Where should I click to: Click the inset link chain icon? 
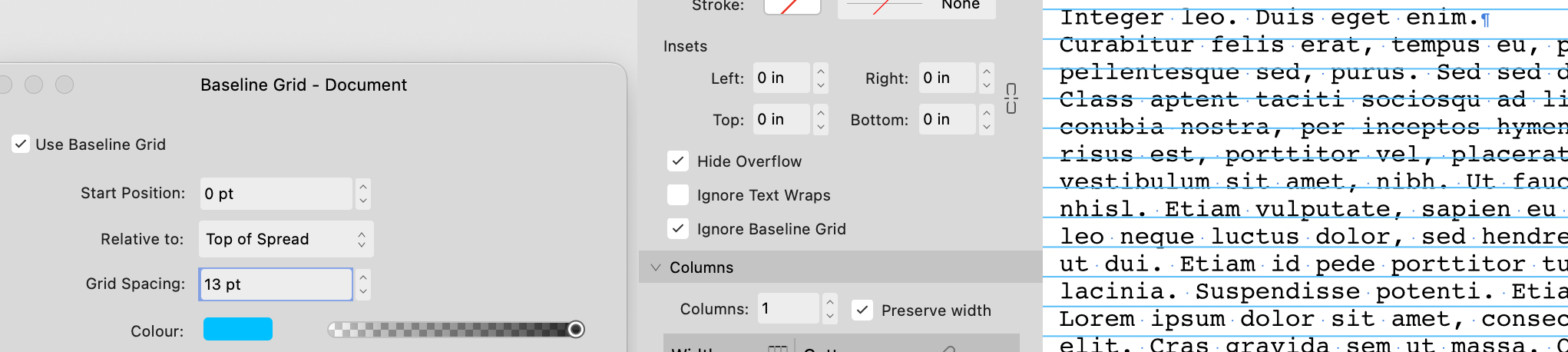point(1011,99)
